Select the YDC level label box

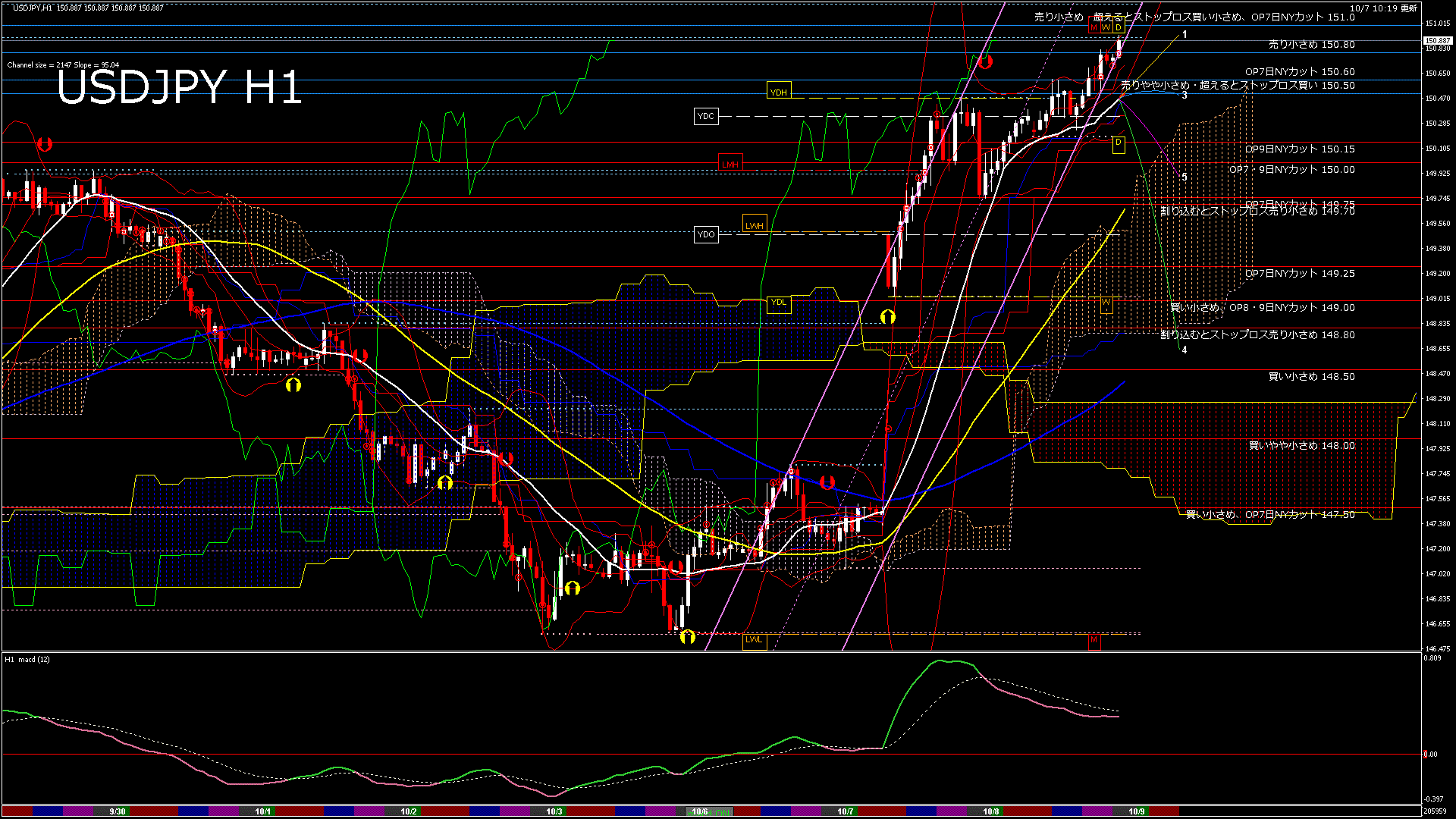(705, 116)
